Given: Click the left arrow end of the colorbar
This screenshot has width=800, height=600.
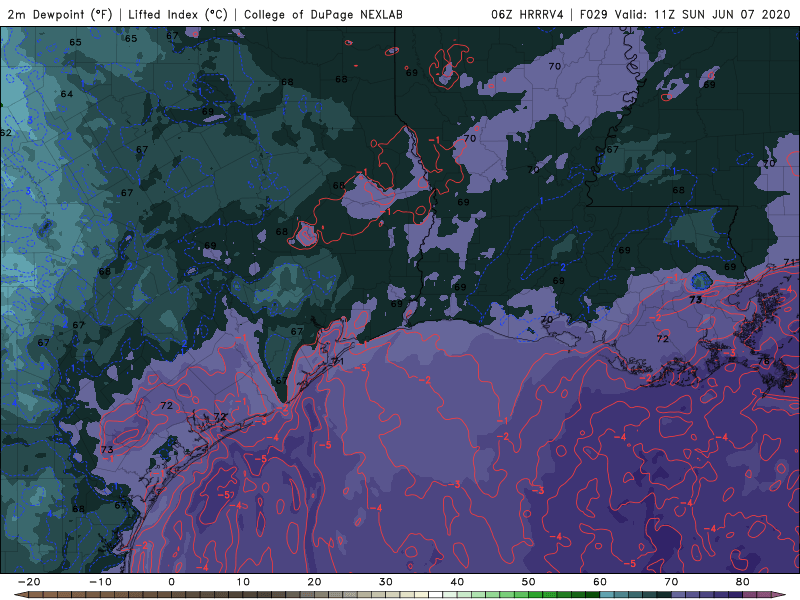Looking at the screenshot, I should pyautogui.click(x=20, y=595).
